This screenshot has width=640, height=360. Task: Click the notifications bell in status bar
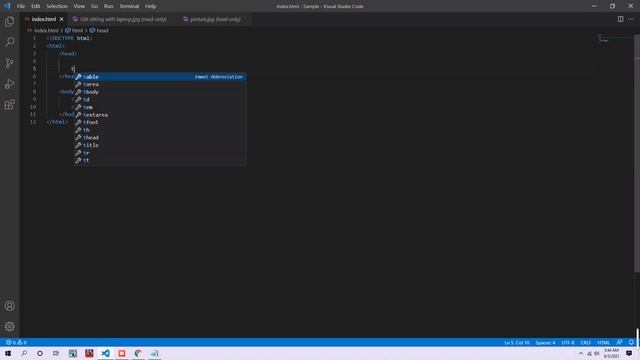click(631, 342)
